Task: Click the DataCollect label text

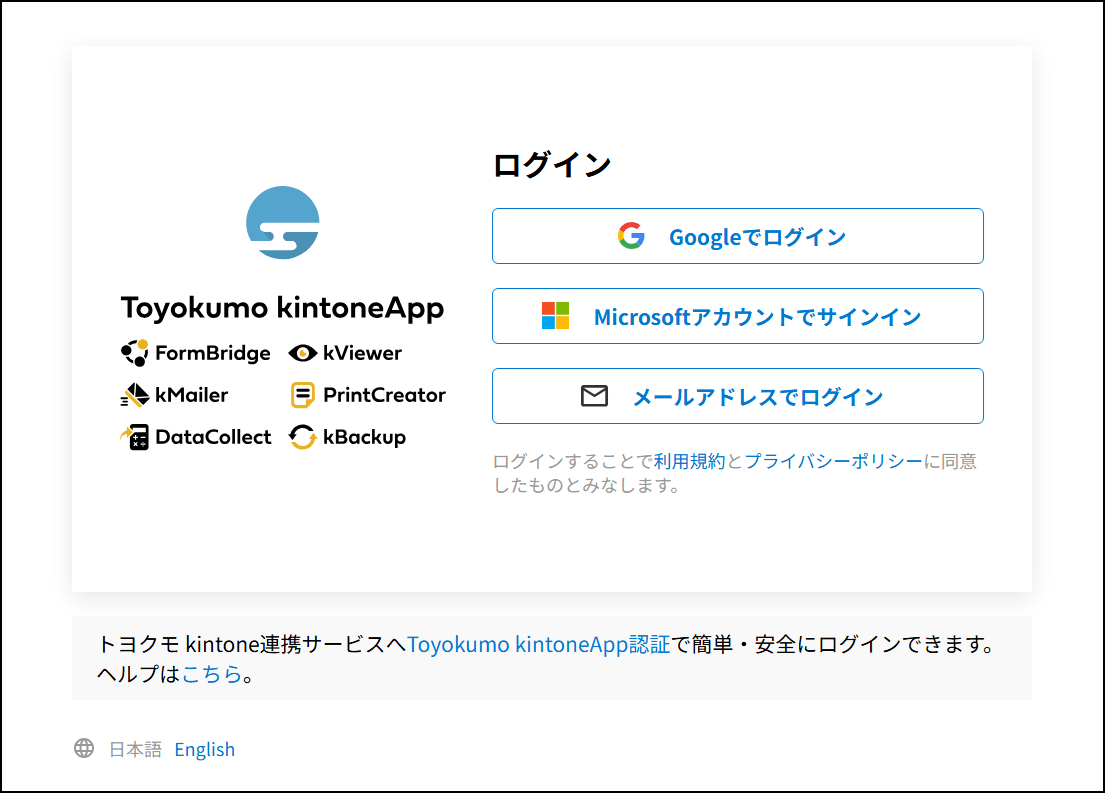Action: click(213, 437)
